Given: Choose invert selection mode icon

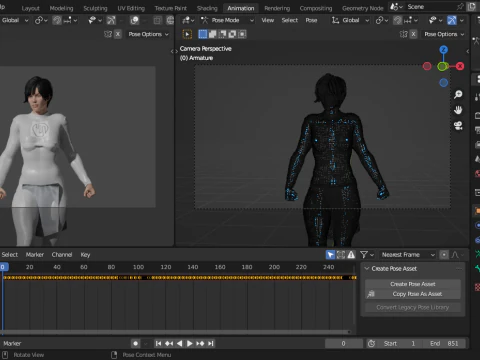Looking at the screenshot, I should click(232, 34).
